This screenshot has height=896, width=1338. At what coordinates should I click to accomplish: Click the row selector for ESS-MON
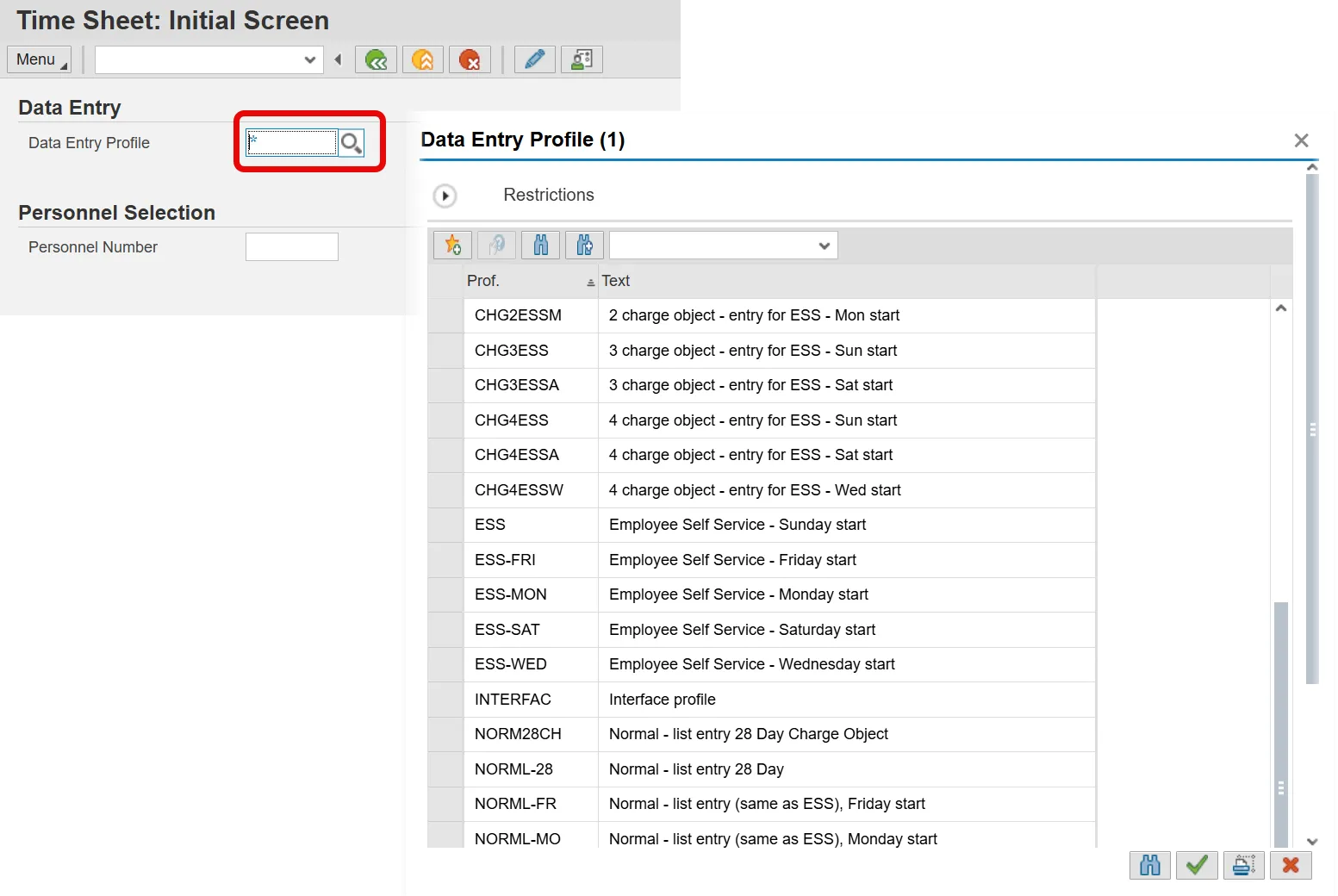pos(445,594)
